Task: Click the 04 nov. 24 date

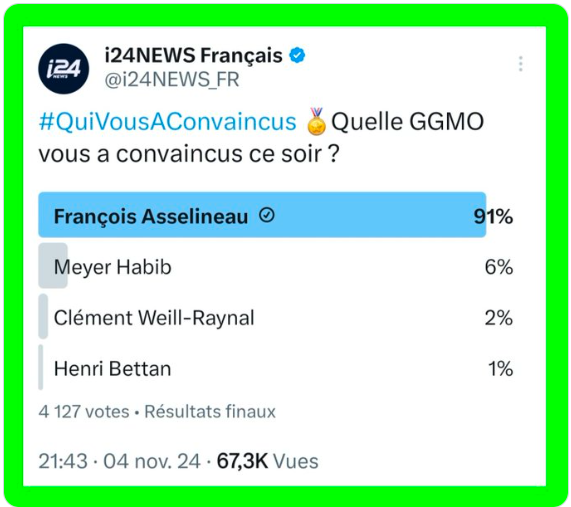Action: (152, 461)
